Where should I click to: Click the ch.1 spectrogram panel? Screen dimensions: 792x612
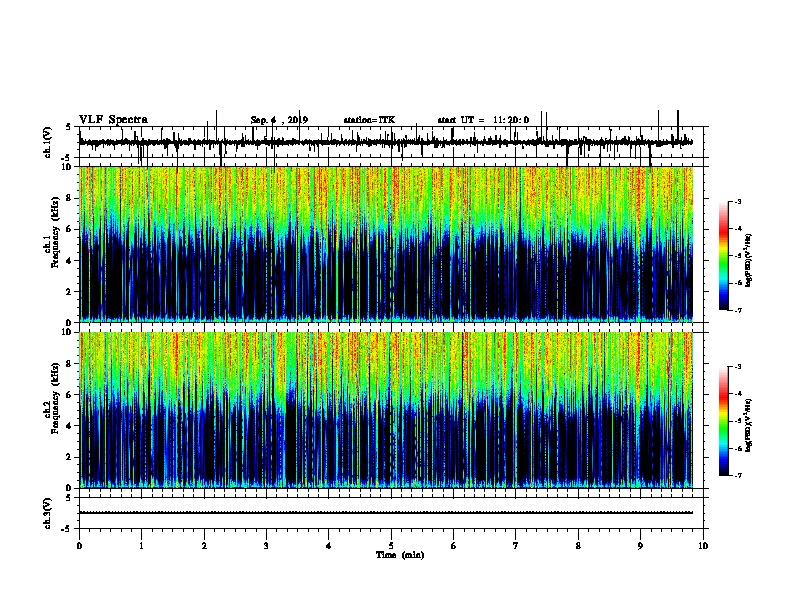click(x=386, y=244)
